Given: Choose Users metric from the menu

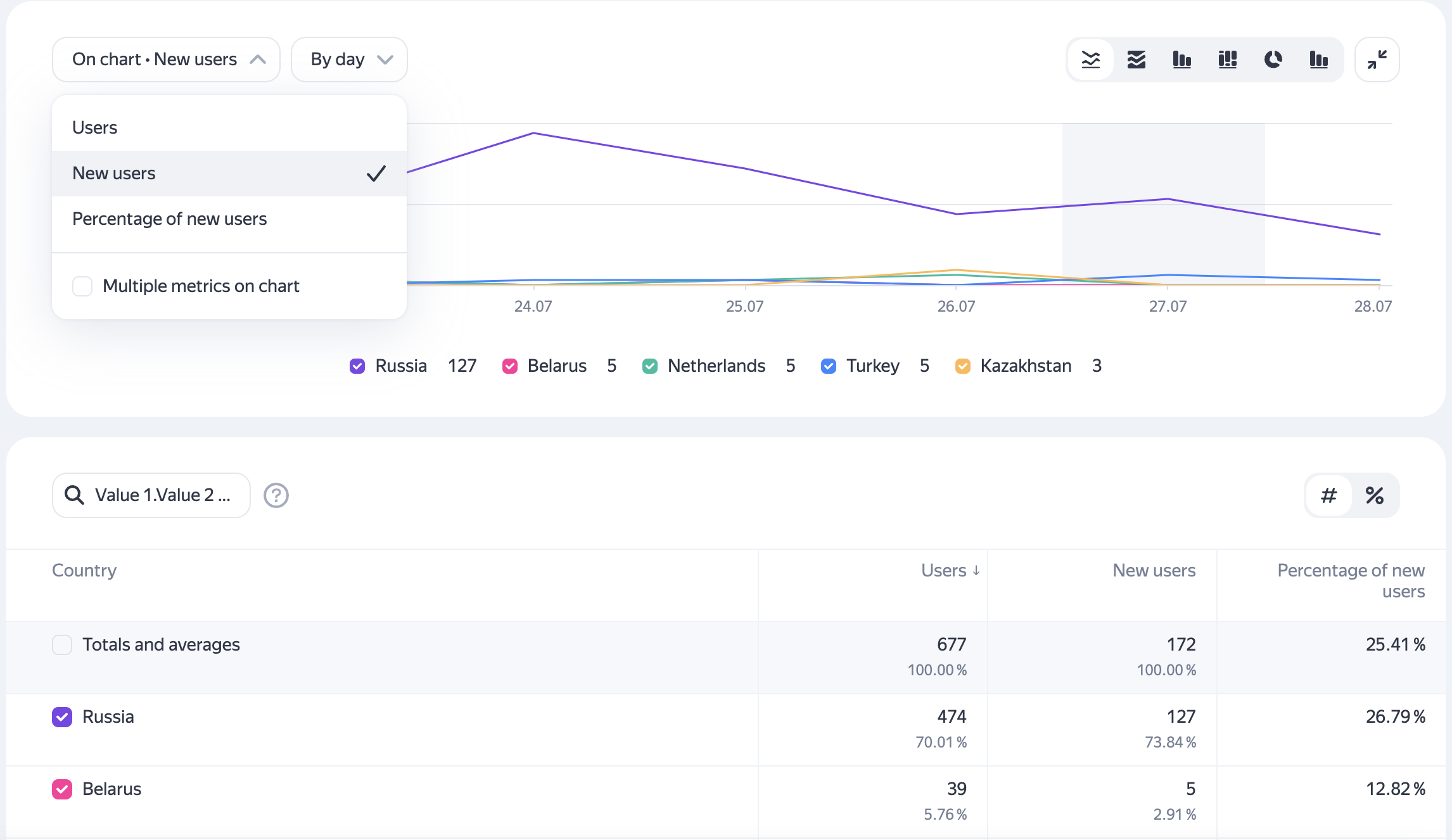Looking at the screenshot, I should coord(95,128).
